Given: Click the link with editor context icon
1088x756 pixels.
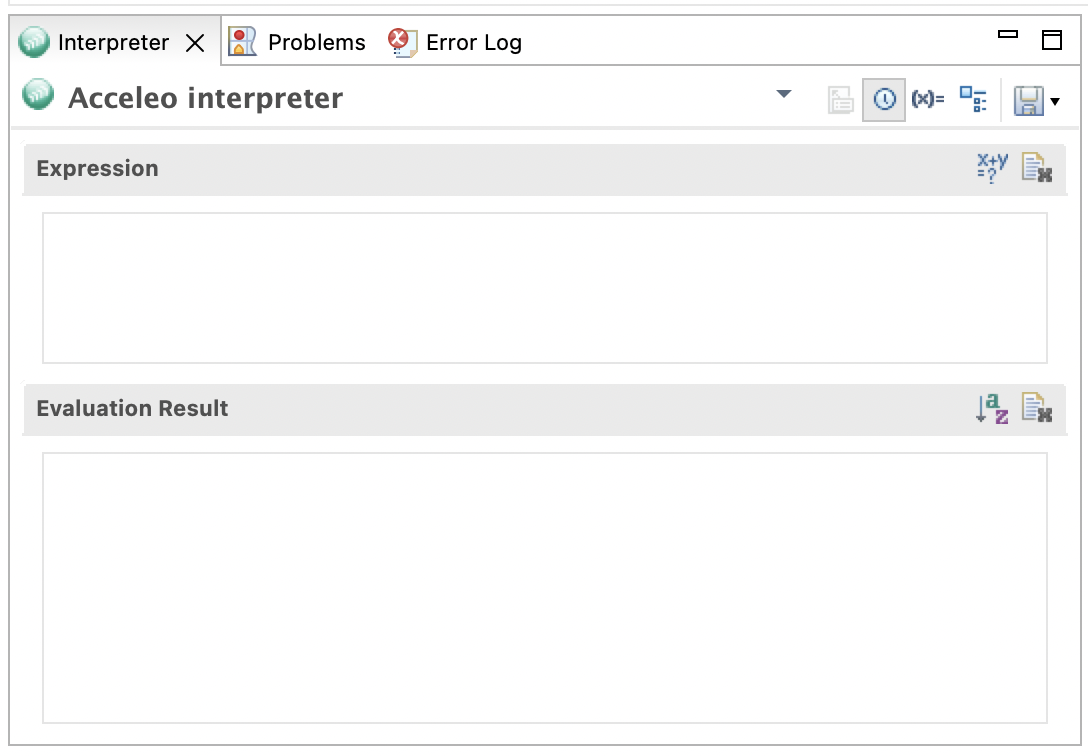Looking at the screenshot, I should (x=840, y=100).
